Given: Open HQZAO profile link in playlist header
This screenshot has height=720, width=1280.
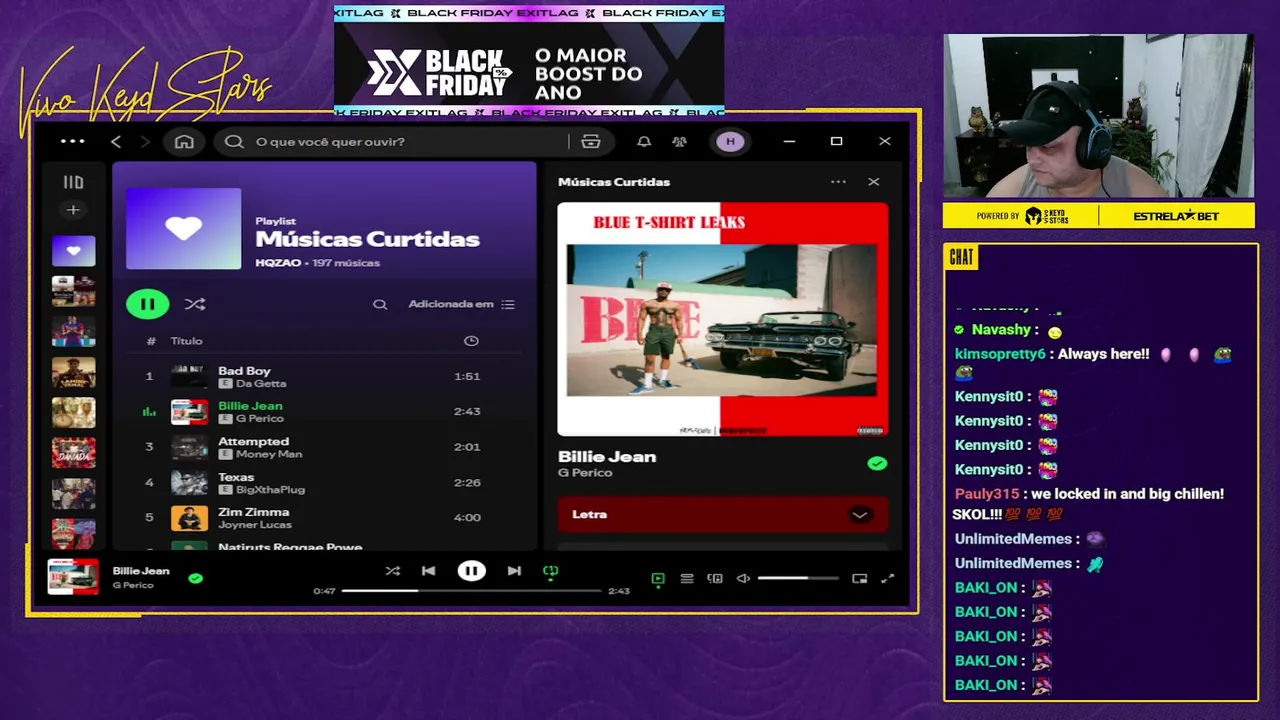Looking at the screenshot, I should pyautogui.click(x=278, y=263).
